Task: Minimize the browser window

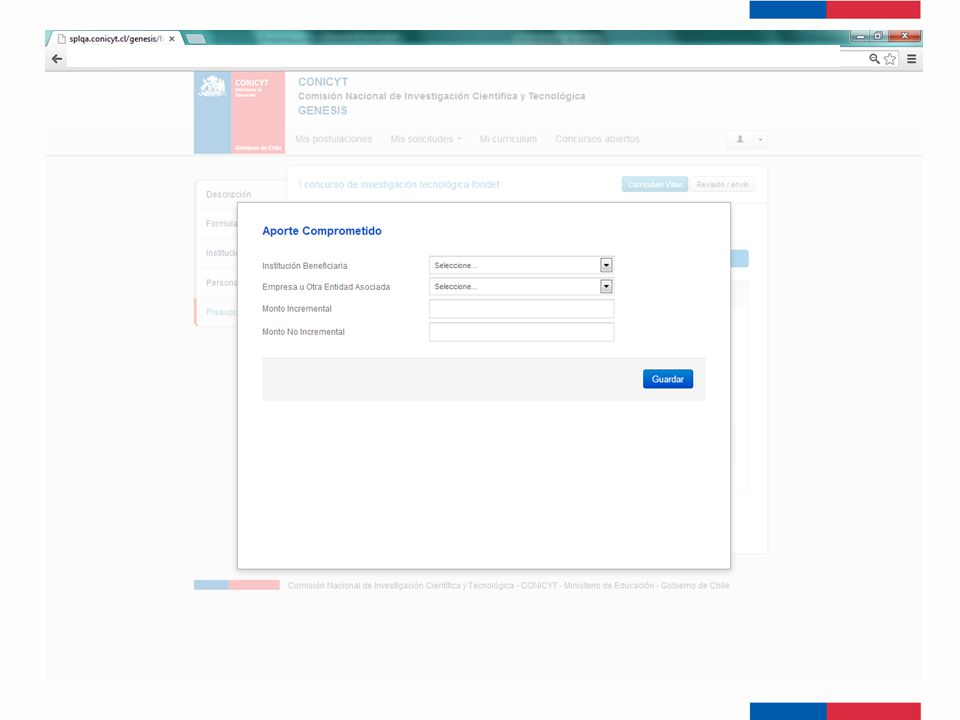Action: 860,36
